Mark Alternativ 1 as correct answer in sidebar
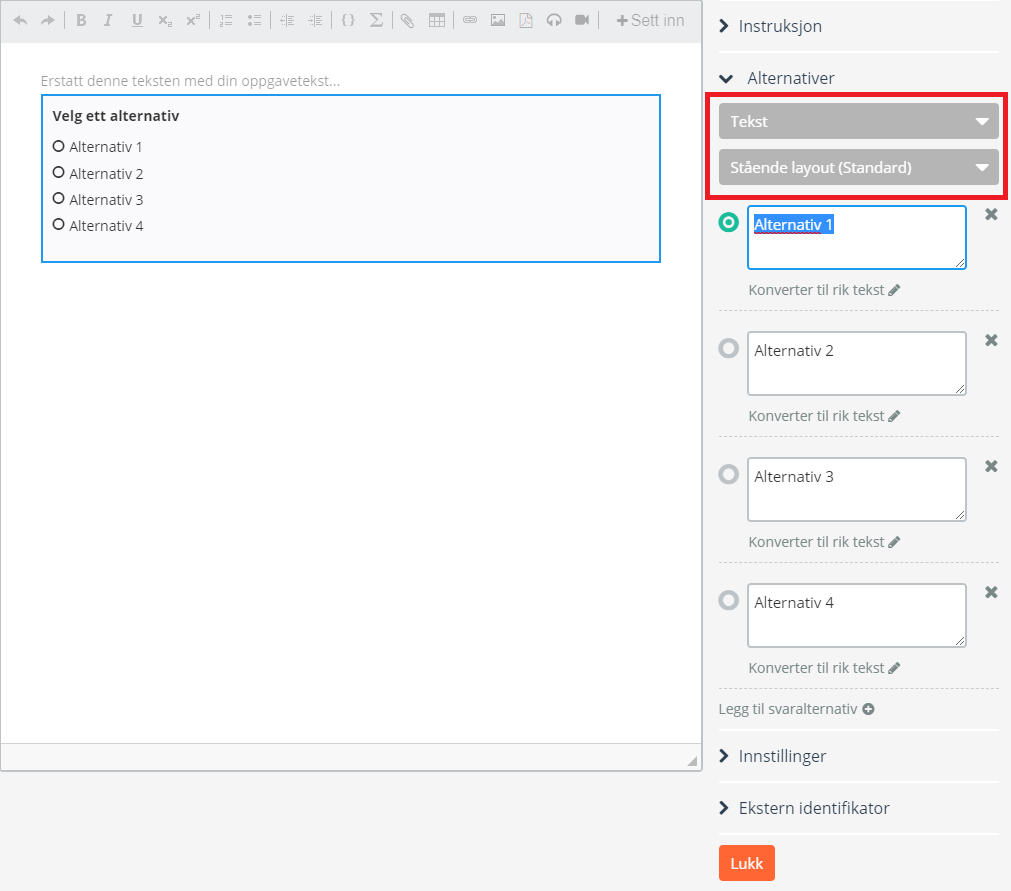 click(729, 222)
